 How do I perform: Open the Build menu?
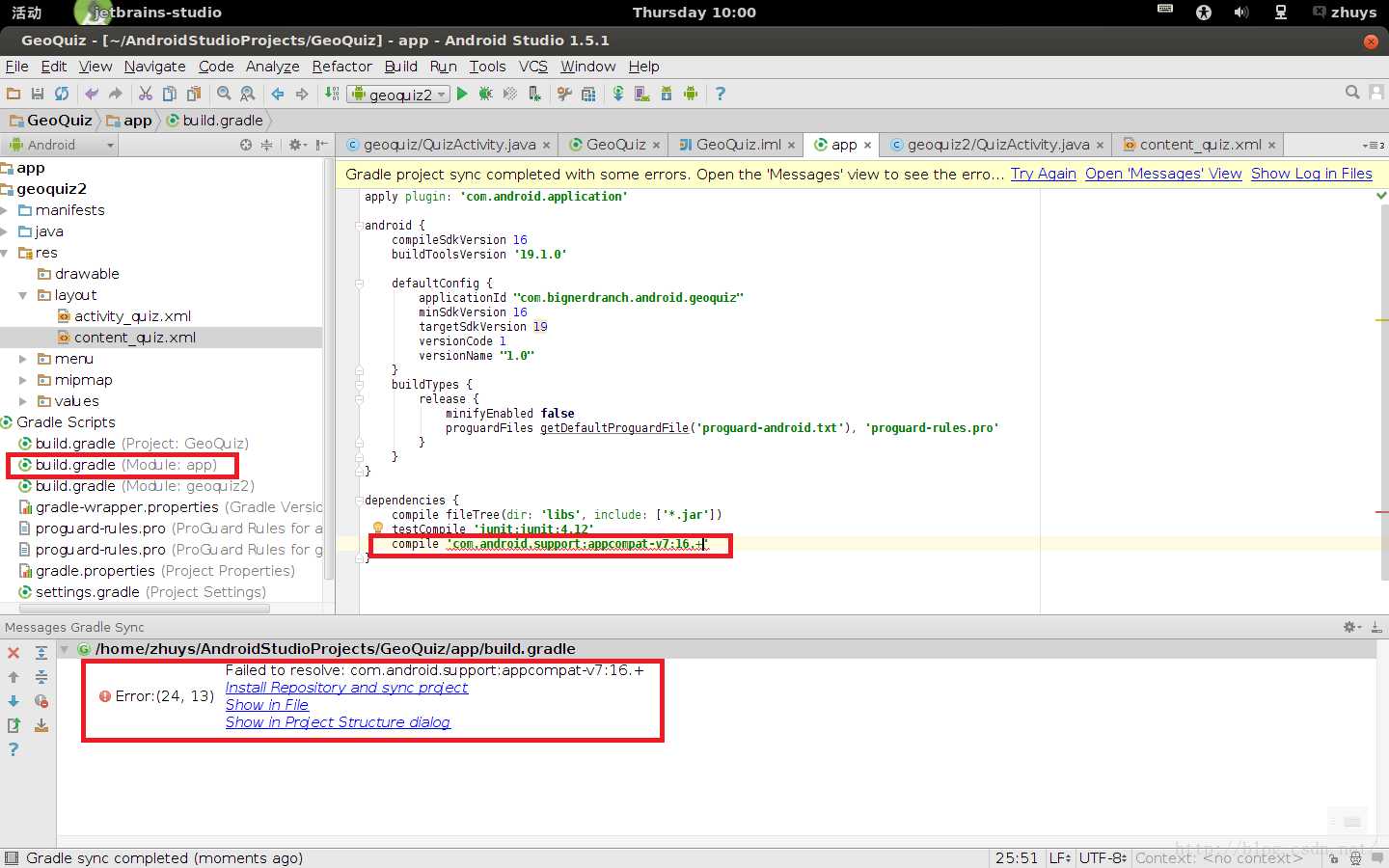tap(400, 67)
